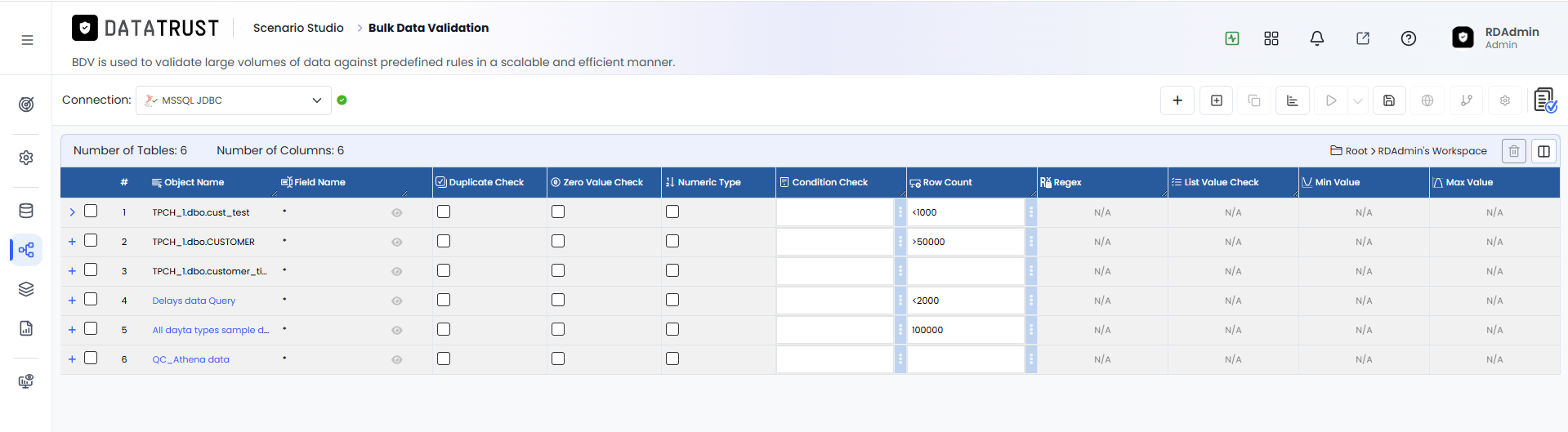
Task: Click the trash delete icon in the workspace bar
Action: (1514, 151)
